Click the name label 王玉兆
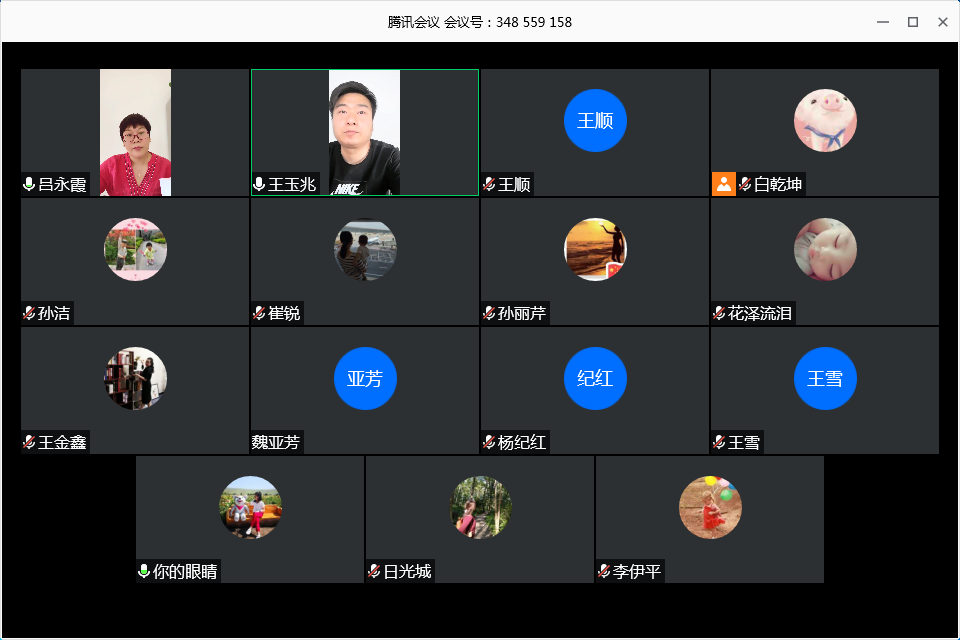 pos(292,184)
